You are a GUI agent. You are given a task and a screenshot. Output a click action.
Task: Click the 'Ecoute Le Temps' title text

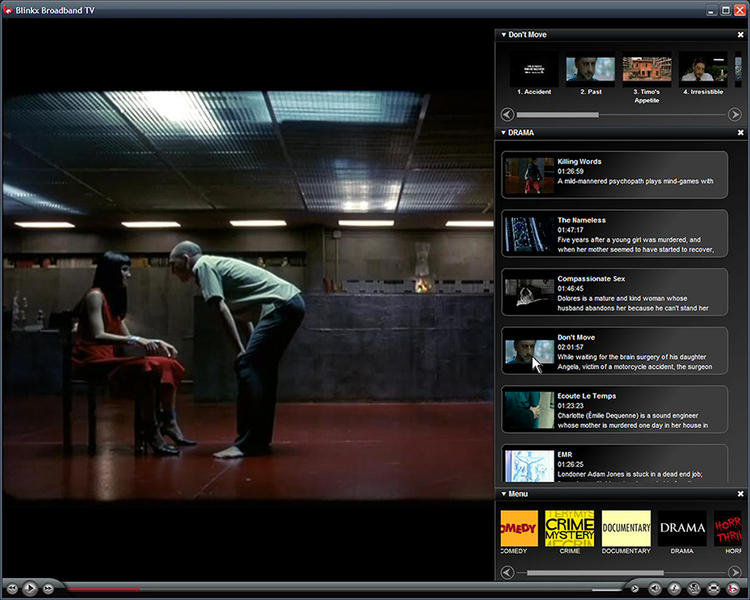click(x=586, y=396)
